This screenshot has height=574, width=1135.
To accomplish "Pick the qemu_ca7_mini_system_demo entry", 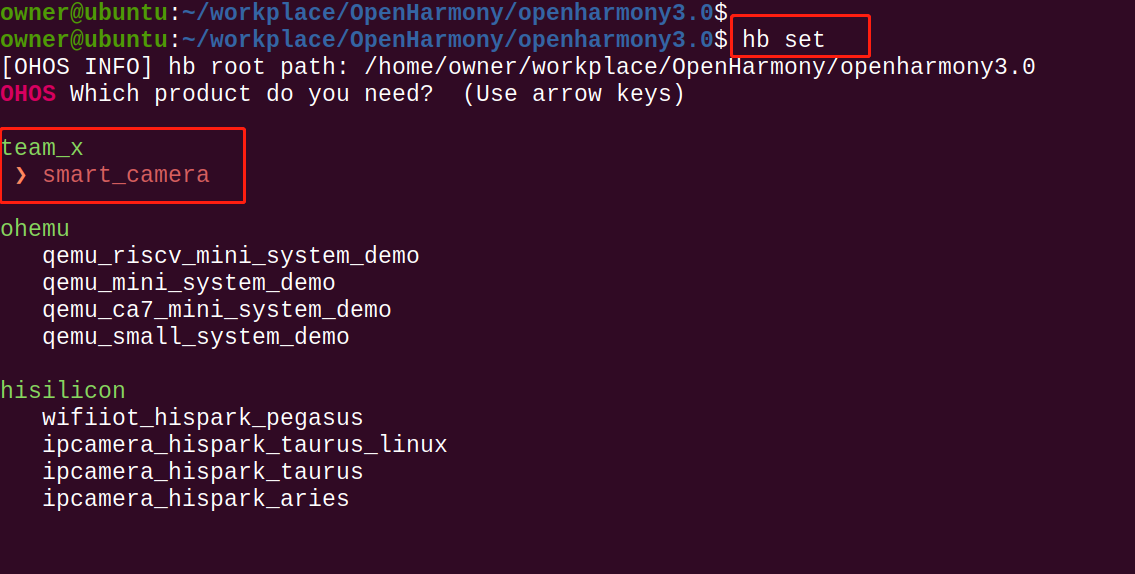I will pyautogui.click(x=216, y=310).
